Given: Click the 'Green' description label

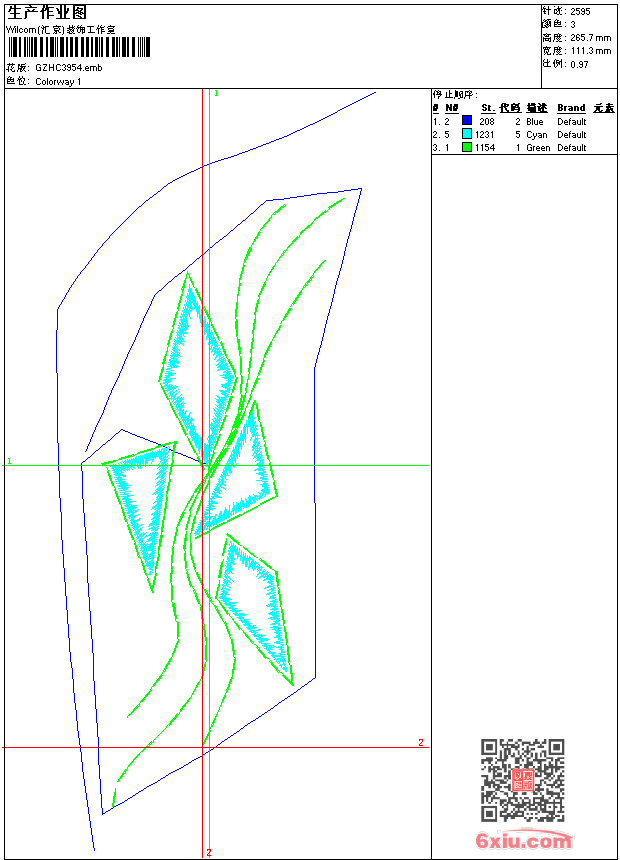Looking at the screenshot, I should coord(538,148).
